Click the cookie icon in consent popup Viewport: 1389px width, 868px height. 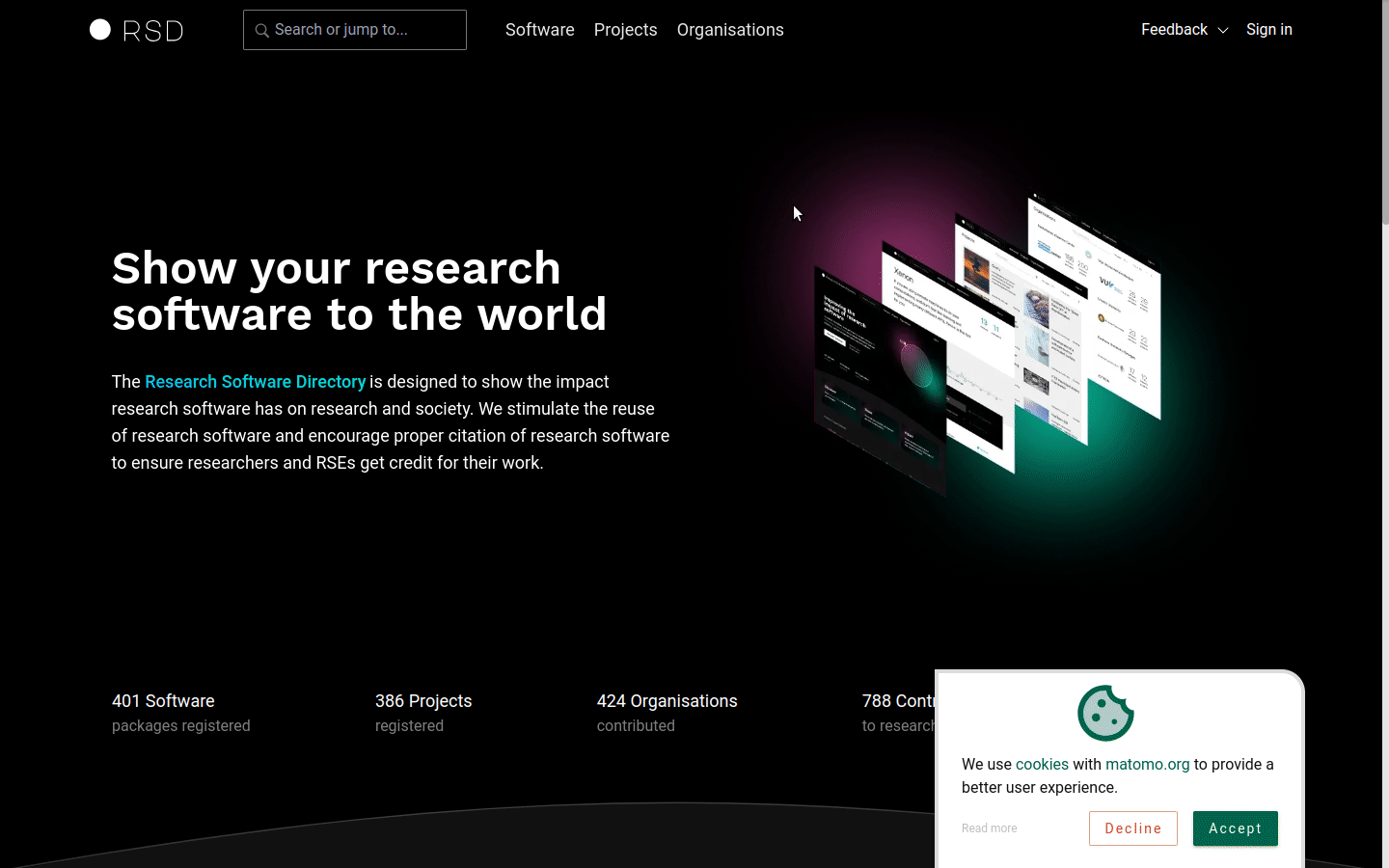1105,713
